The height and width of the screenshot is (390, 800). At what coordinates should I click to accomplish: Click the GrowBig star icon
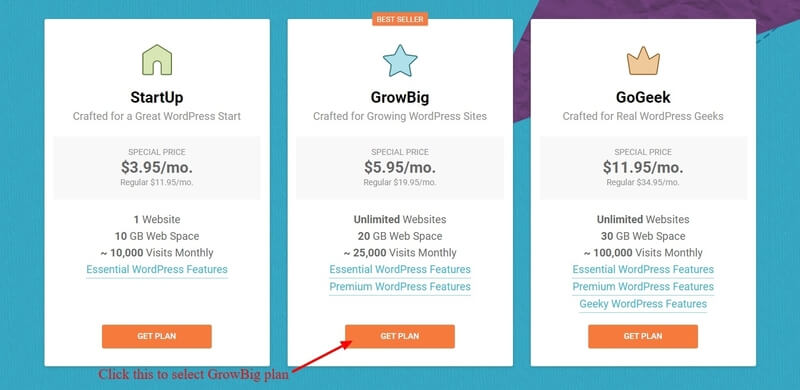[x=400, y=60]
